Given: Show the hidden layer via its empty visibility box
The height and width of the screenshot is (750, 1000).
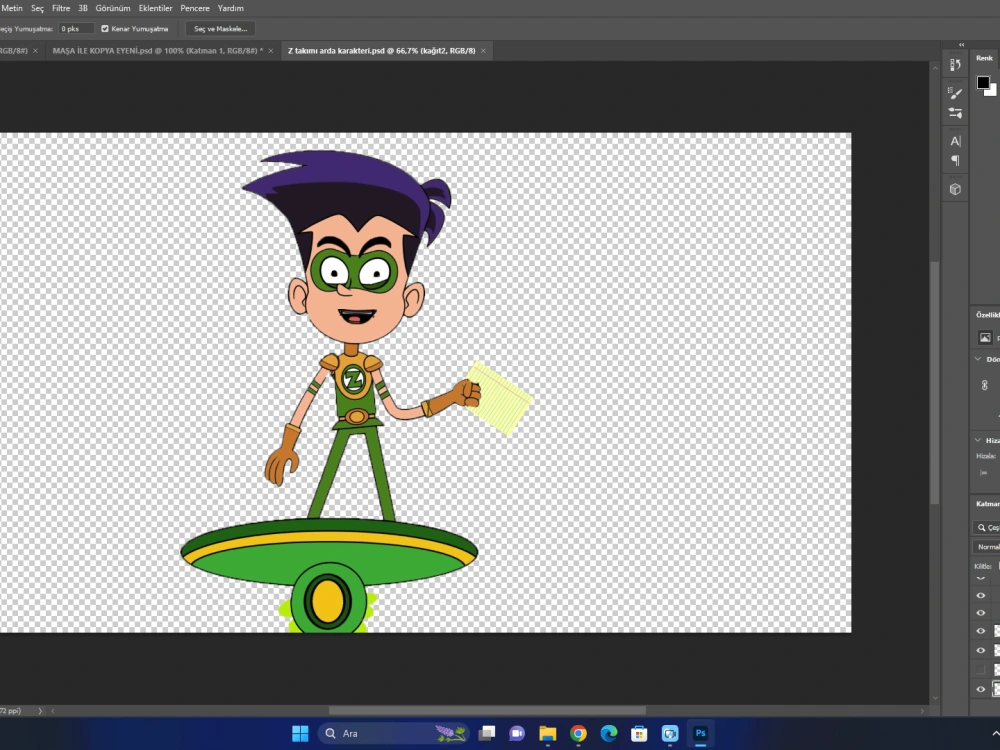Looking at the screenshot, I should click(981, 669).
